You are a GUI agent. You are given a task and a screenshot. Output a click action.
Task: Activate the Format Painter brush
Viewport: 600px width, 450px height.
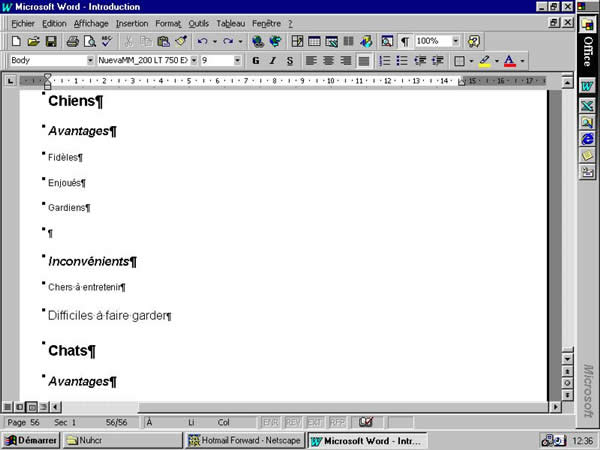coord(181,41)
